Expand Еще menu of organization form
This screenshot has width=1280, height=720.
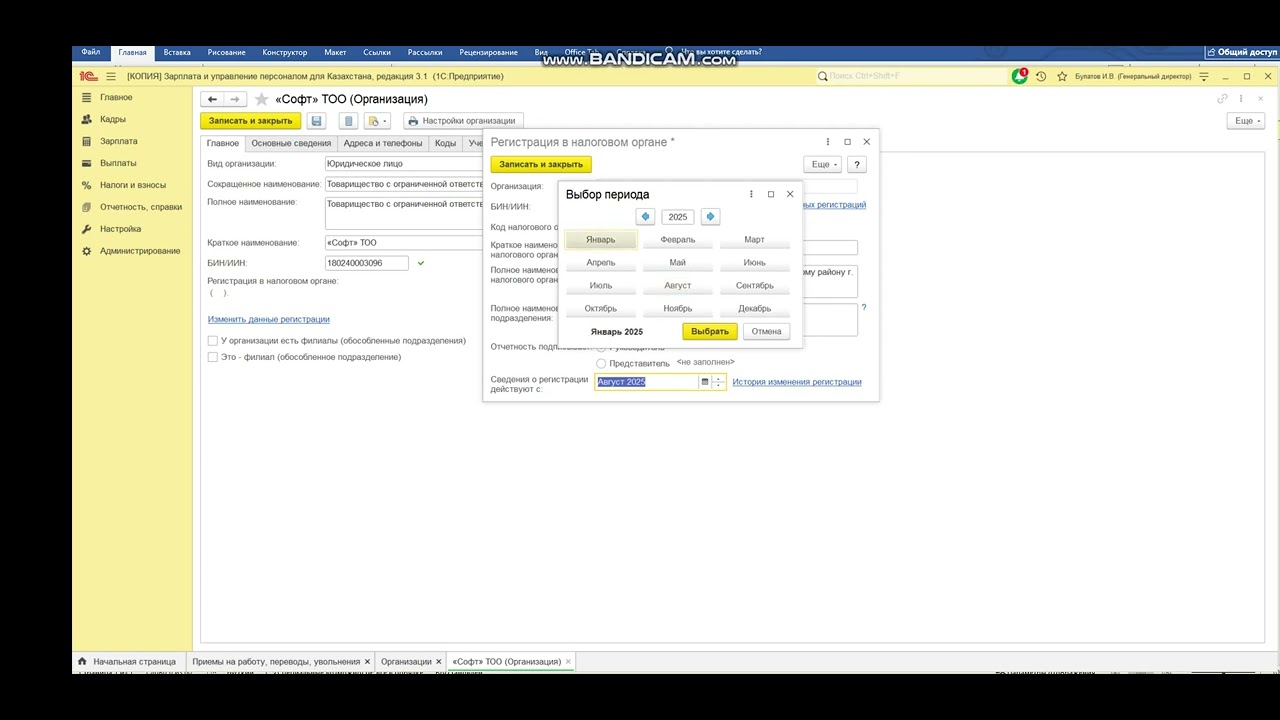(x=1245, y=120)
